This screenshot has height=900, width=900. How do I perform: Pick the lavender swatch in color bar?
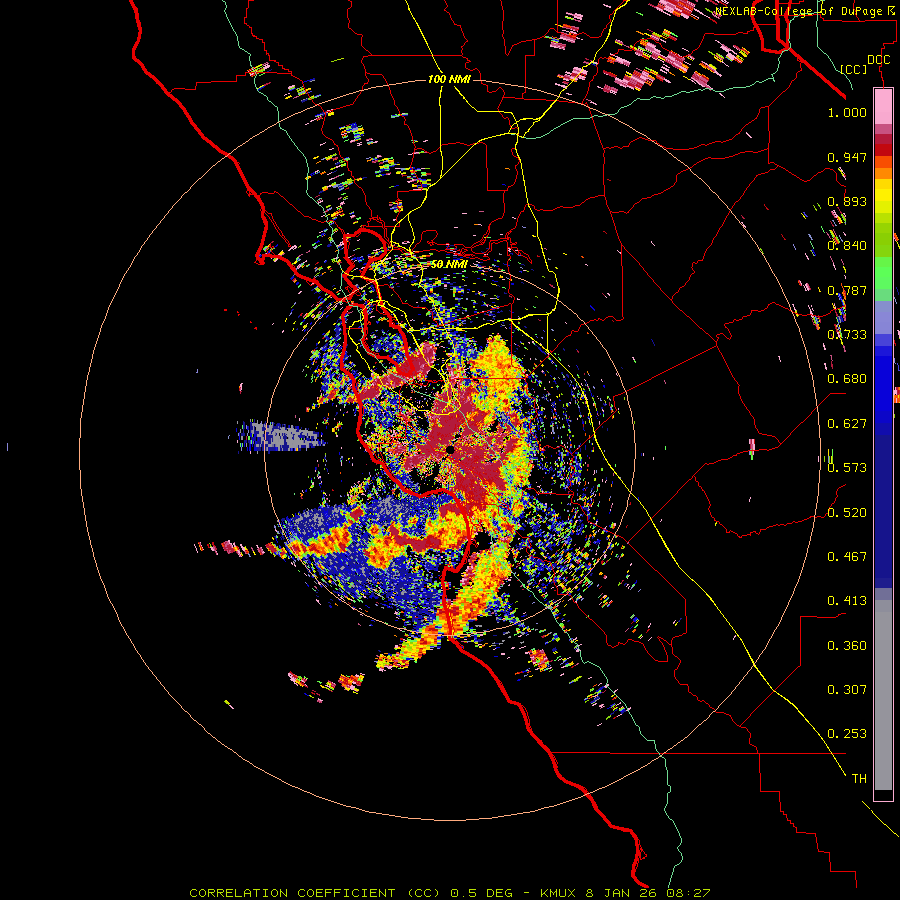pyautogui.click(x=883, y=317)
